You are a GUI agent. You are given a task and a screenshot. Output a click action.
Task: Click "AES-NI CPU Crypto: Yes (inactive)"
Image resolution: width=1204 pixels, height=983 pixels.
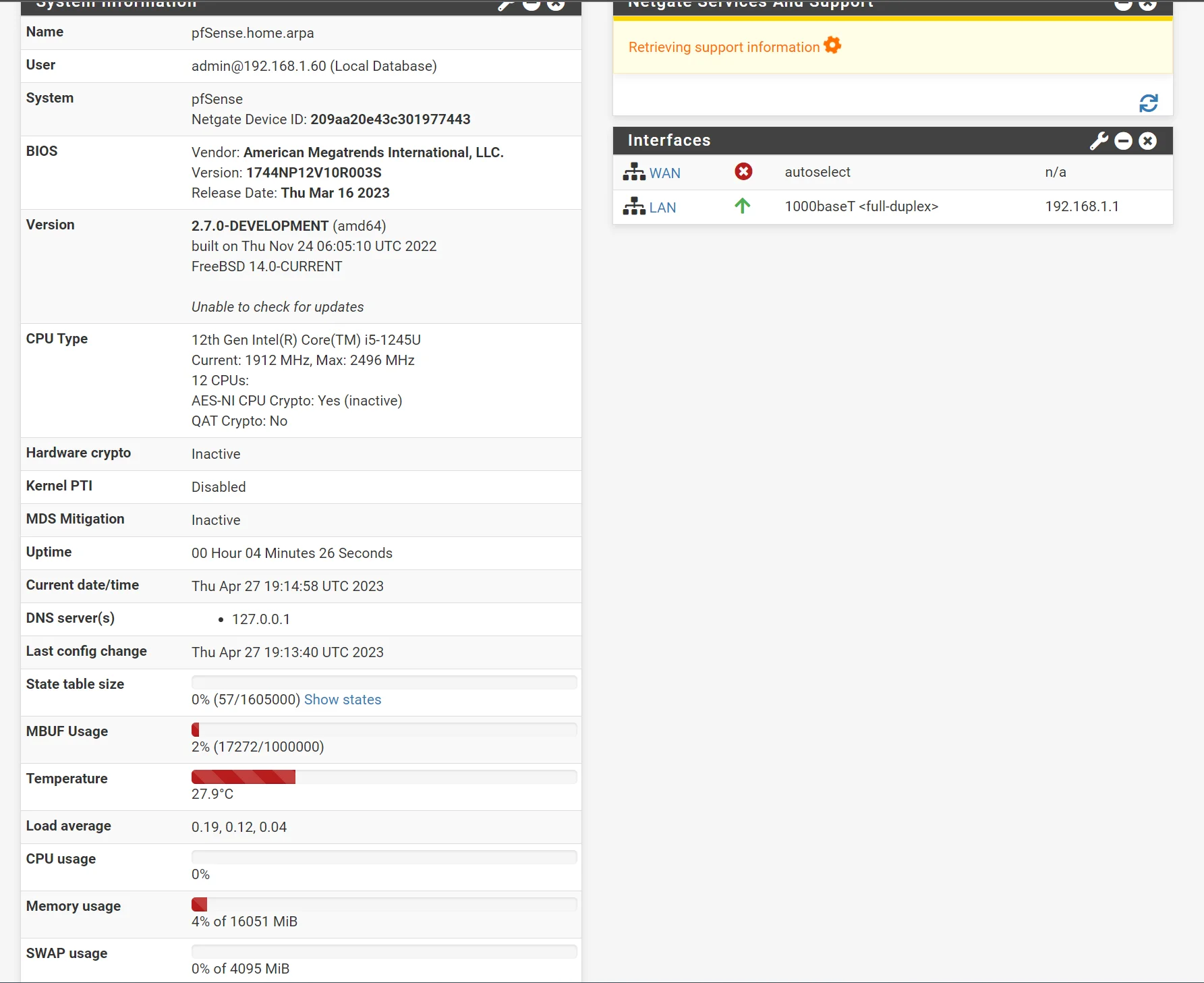click(x=297, y=401)
